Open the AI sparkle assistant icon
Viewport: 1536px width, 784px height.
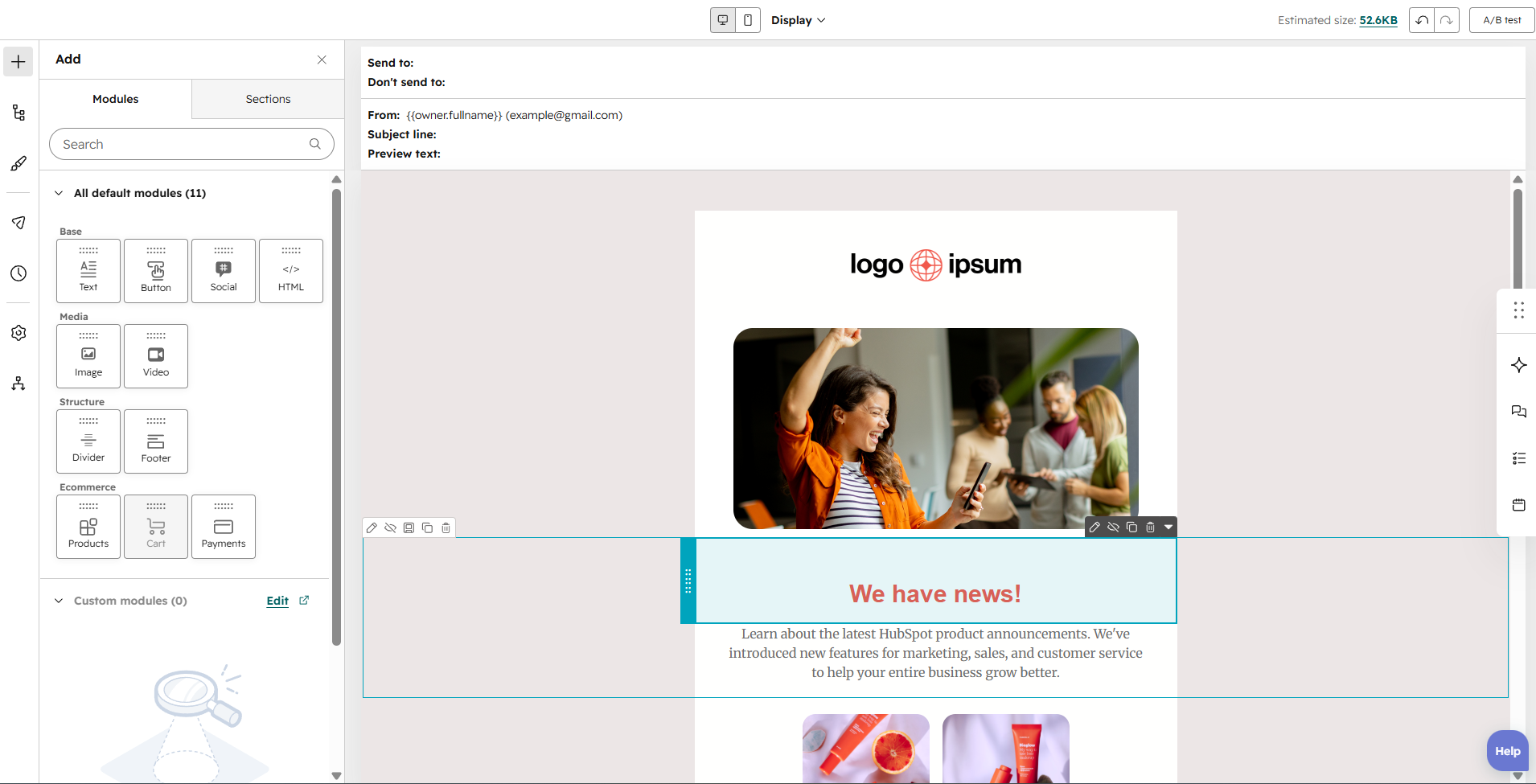[x=1518, y=365]
